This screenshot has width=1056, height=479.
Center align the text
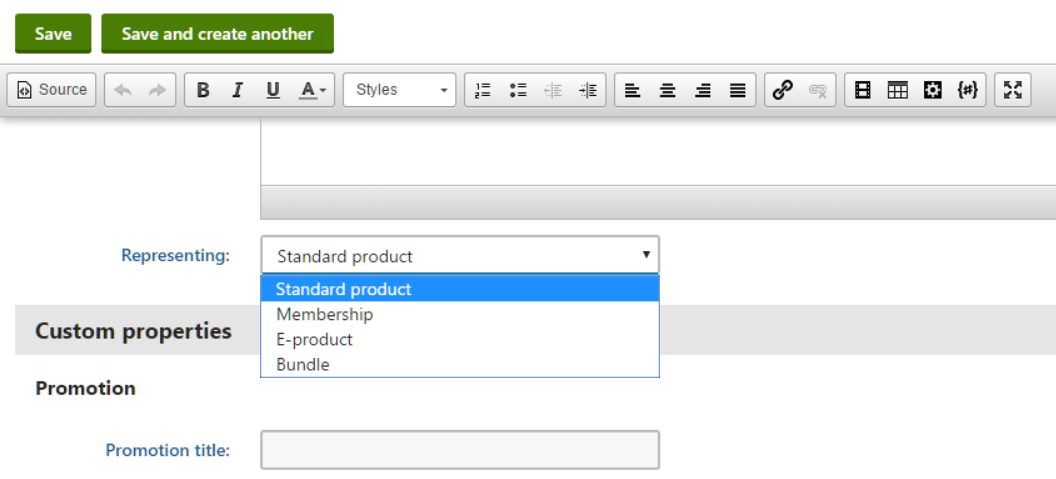[667, 90]
